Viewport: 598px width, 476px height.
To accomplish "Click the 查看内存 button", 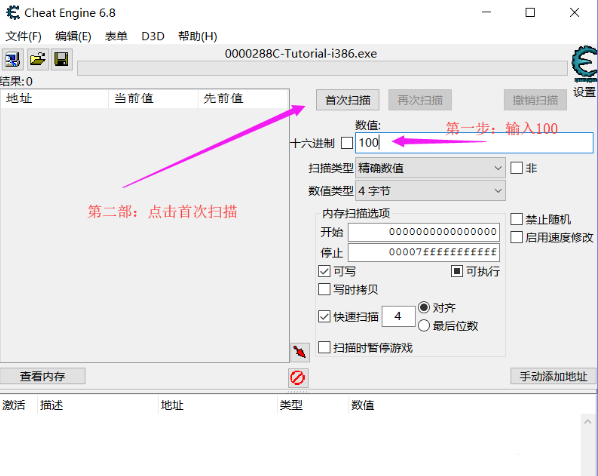I will [43, 376].
